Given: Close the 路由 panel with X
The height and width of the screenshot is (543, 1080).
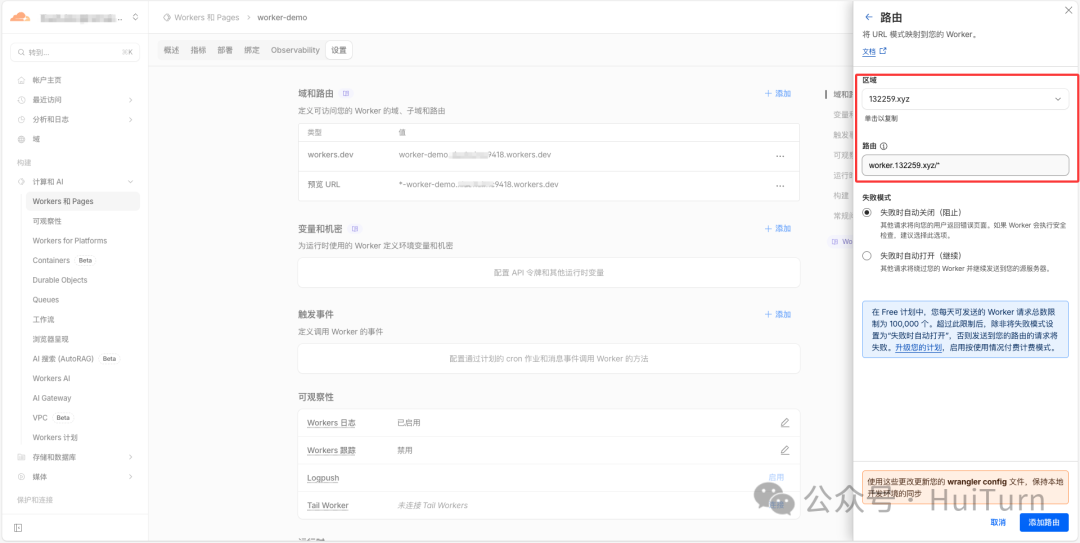Looking at the screenshot, I should click(x=1069, y=9).
